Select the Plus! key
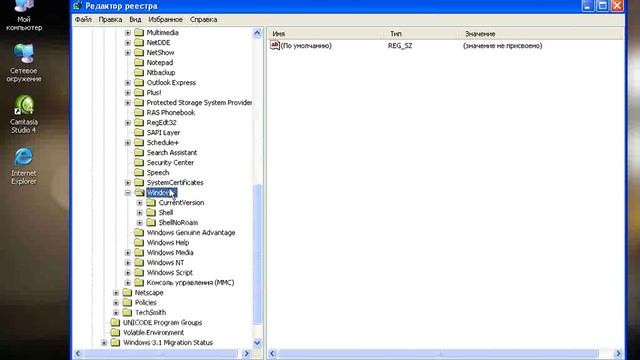Screen dimensions: 640x360 click(x=154, y=93)
